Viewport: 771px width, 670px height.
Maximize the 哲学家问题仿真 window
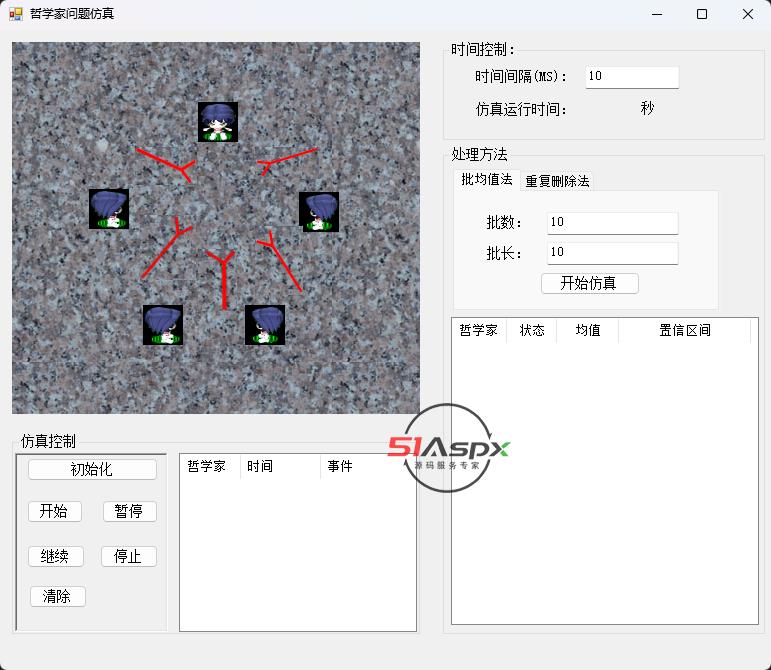click(702, 14)
